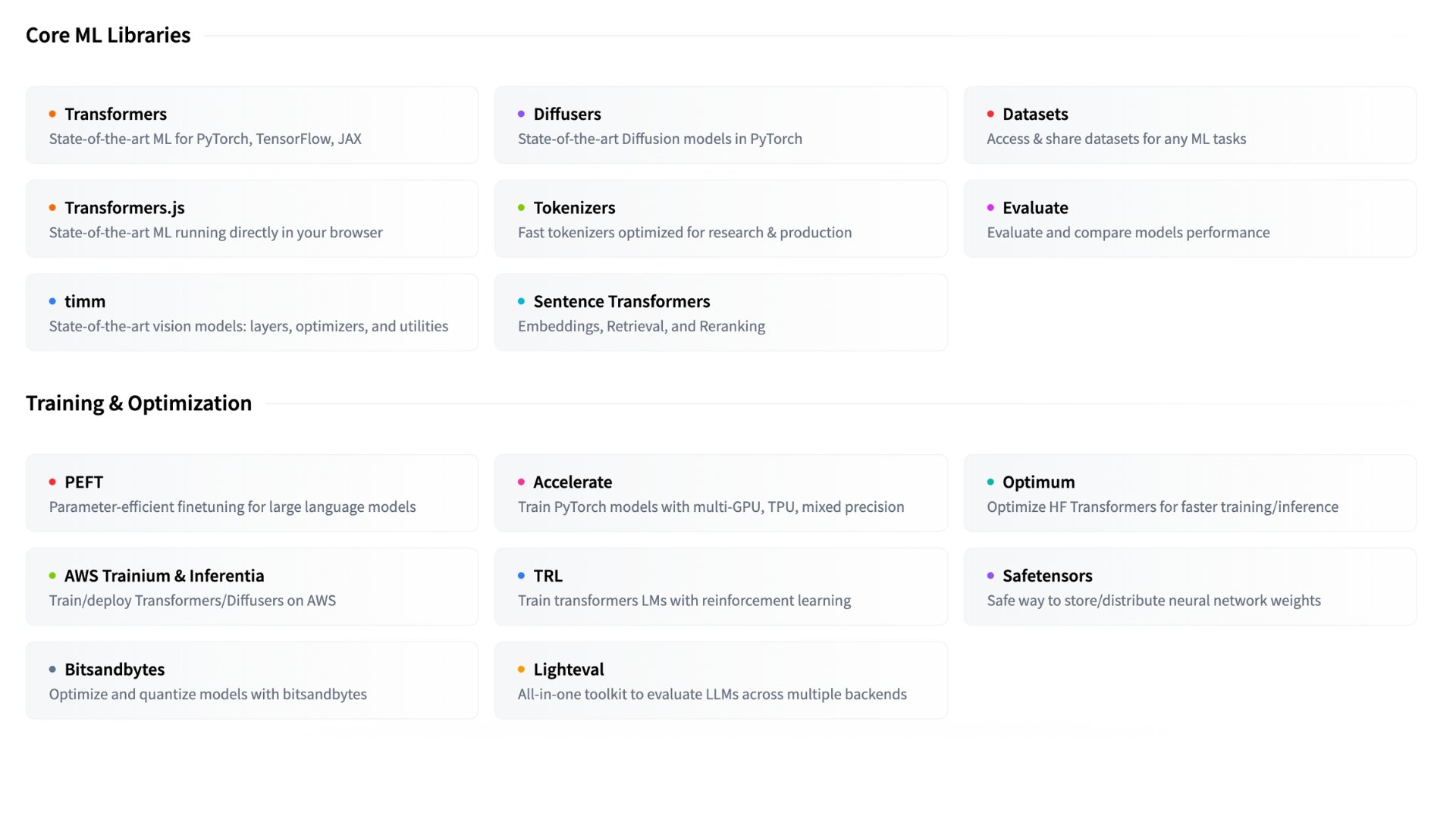This screenshot has width=1456, height=819.
Task: Click the blue dot beside TRL
Action: [521, 576]
